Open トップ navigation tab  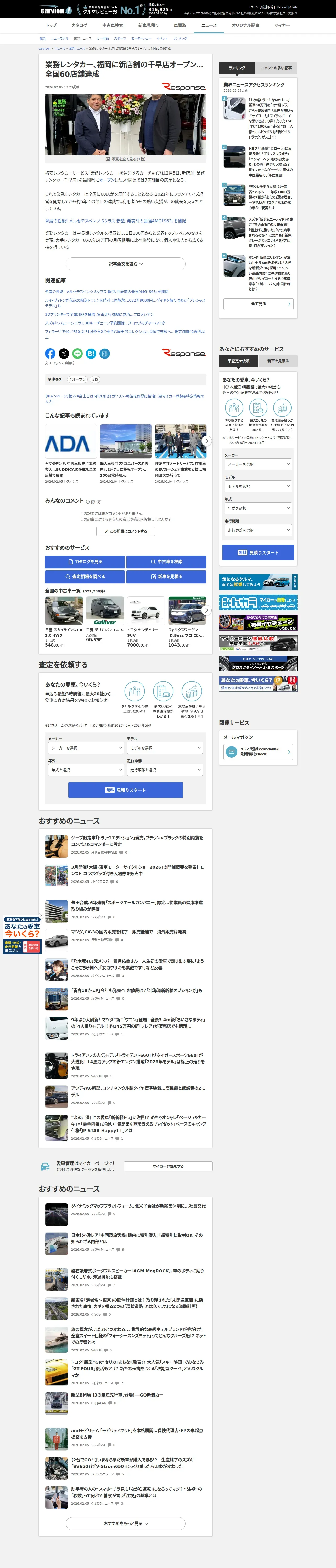51,26
